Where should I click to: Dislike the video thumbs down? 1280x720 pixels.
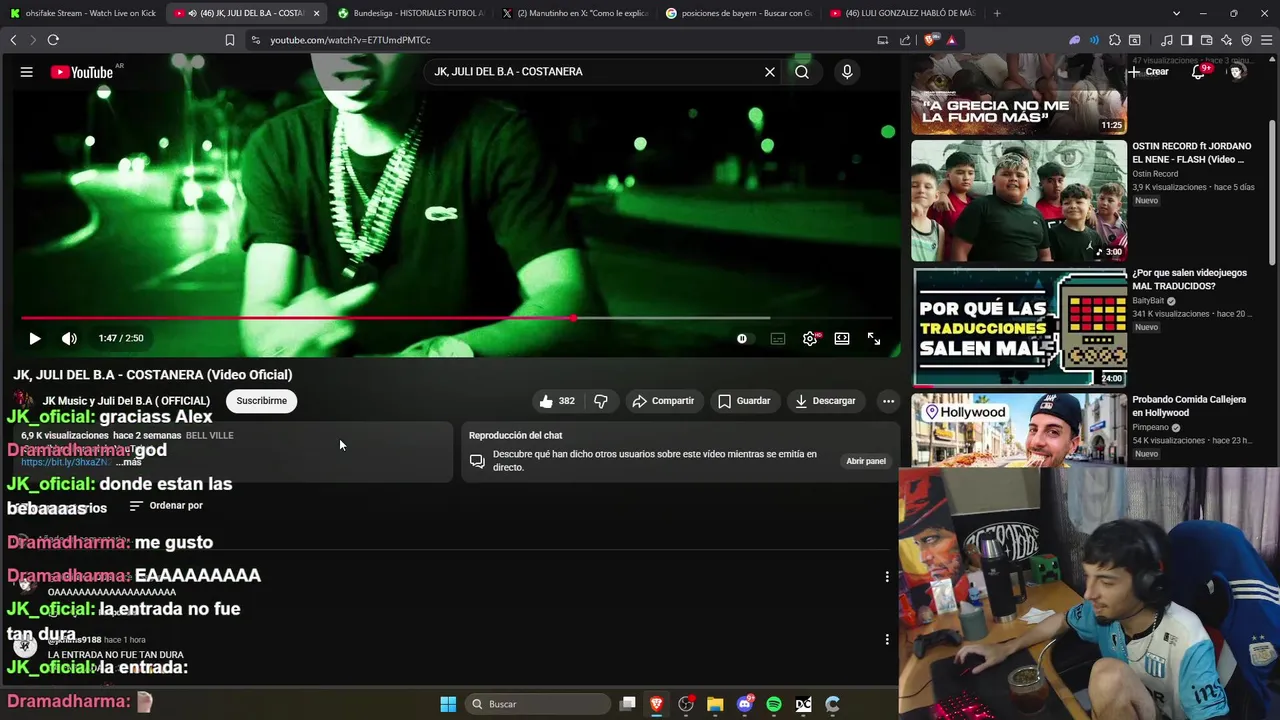(601, 401)
